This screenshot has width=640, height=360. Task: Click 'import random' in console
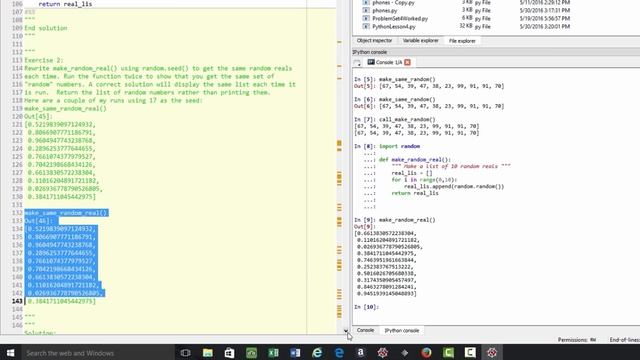[399, 146]
